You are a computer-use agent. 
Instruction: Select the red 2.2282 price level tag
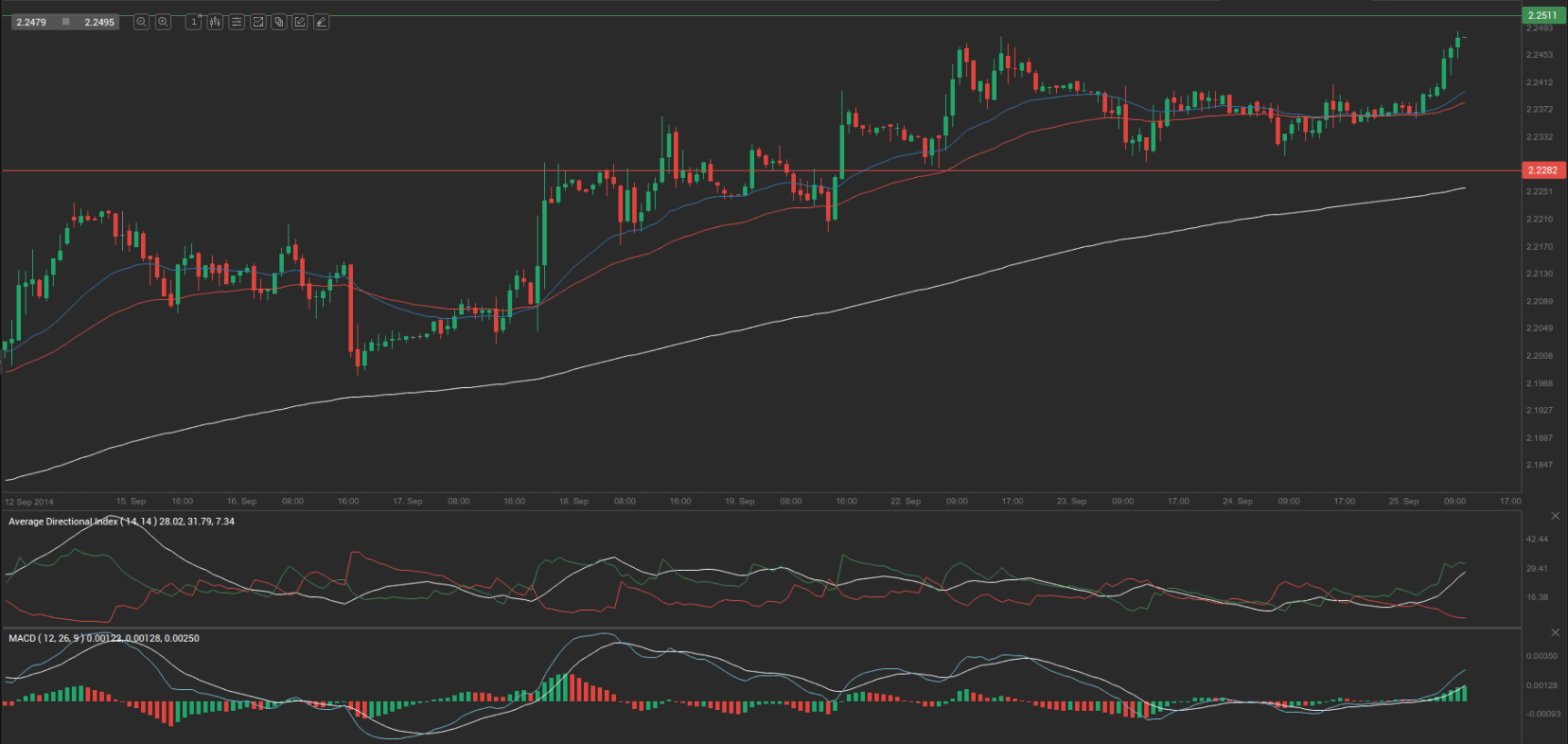[x=1542, y=170]
